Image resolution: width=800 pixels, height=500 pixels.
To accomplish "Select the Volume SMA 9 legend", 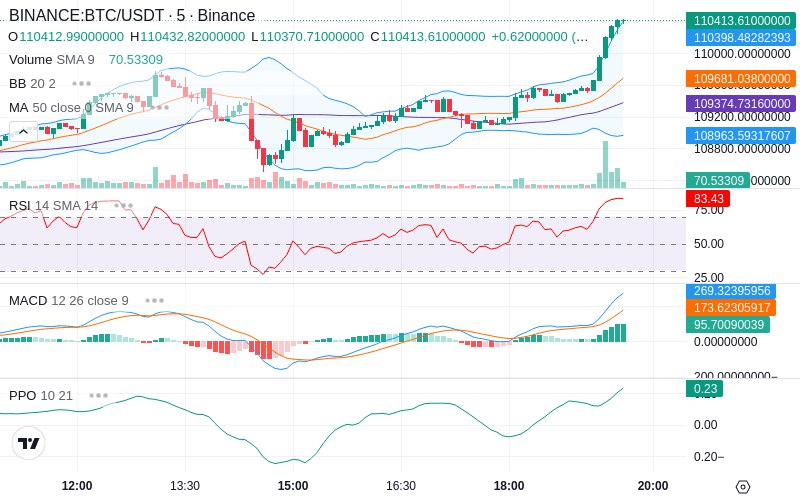I will click(x=52, y=60).
